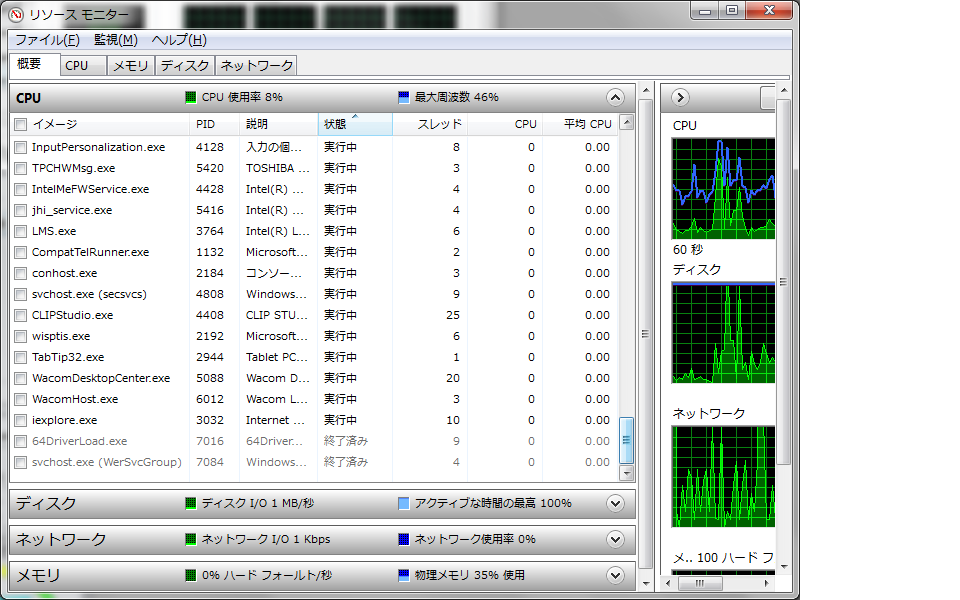
Task: Open the ヘルプ(H) menu
Action: pyautogui.click(x=179, y=40)
